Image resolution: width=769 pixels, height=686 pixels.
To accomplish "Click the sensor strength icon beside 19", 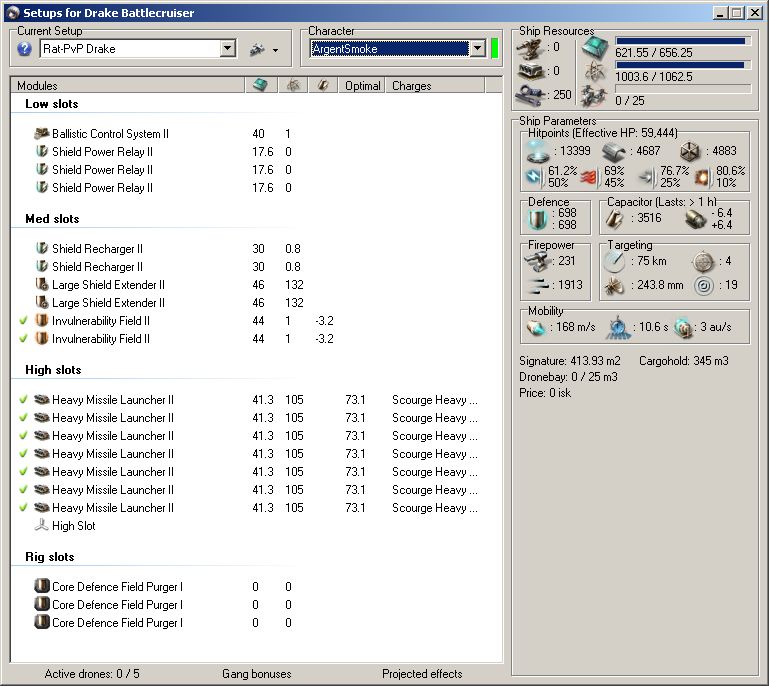I will tap(704, 285).
